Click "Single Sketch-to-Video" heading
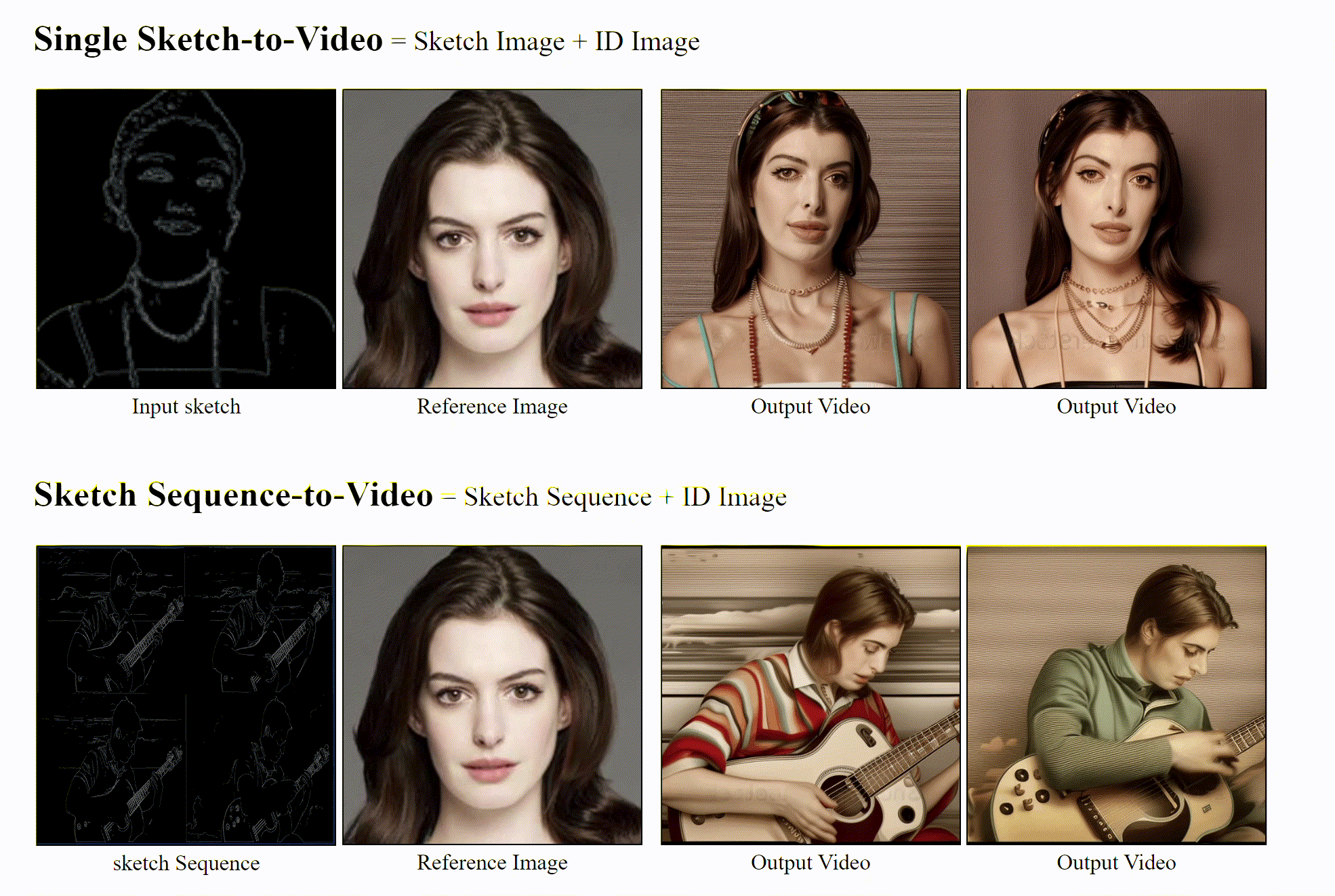The height and width of the screenshot is (896, 1335). click(208, 39)
